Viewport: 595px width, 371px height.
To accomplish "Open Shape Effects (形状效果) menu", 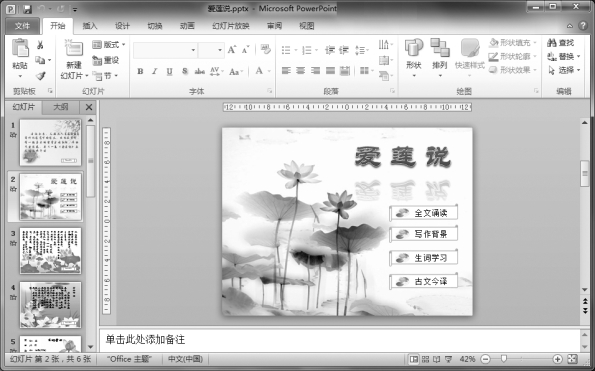I will click(x=512, y=70).
